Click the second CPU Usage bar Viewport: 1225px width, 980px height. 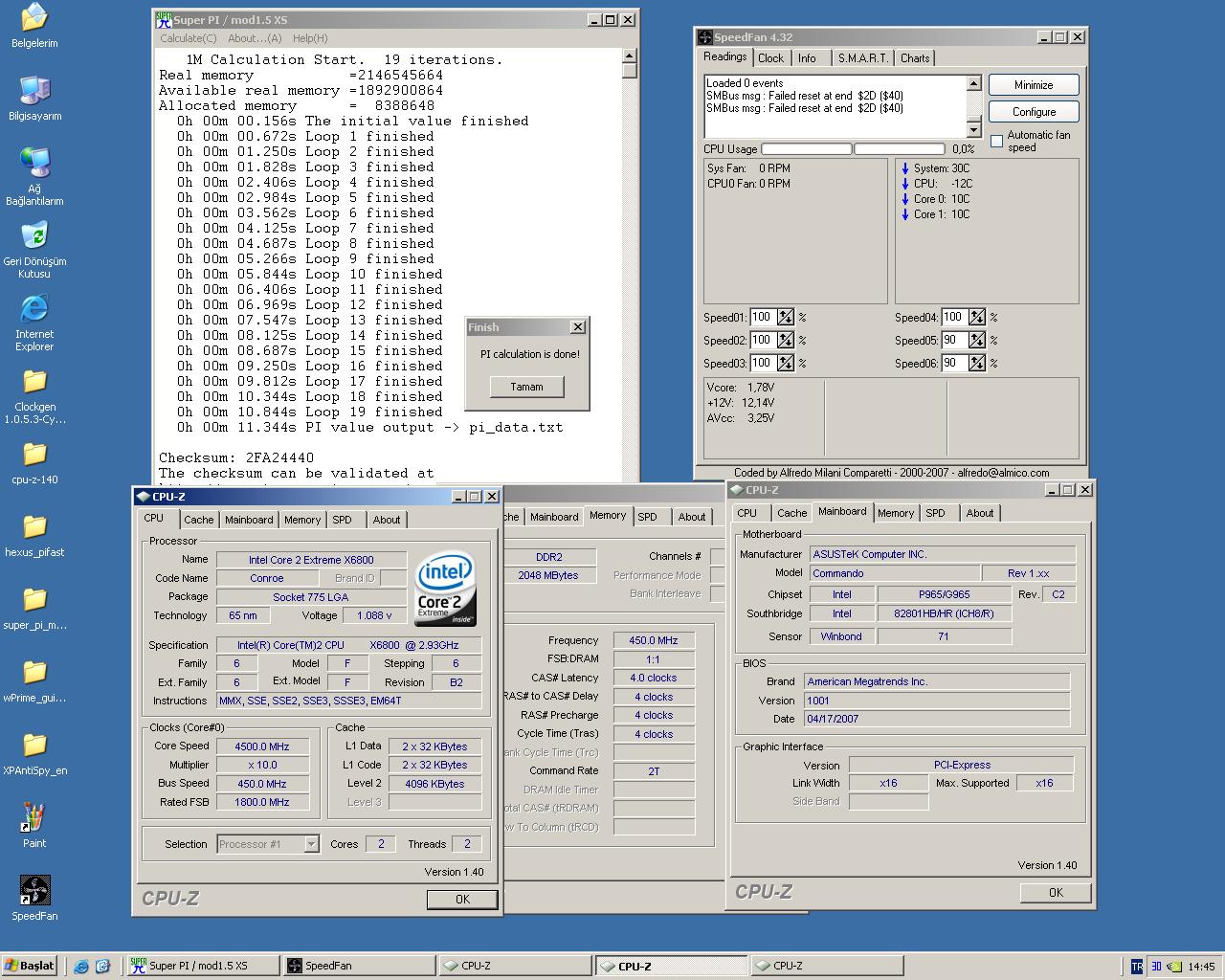click(898, 149)
